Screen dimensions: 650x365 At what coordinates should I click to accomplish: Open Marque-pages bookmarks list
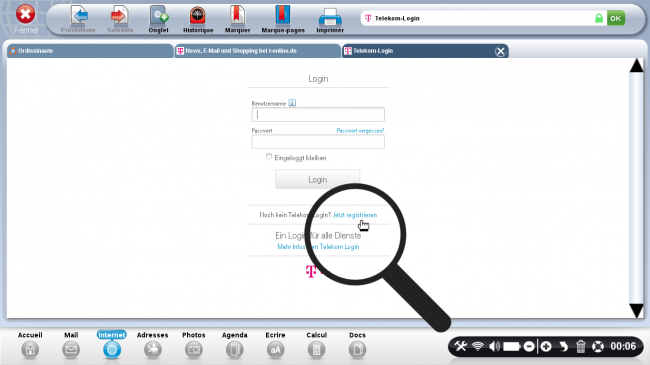pyautogui.click(x=283, y=16)
